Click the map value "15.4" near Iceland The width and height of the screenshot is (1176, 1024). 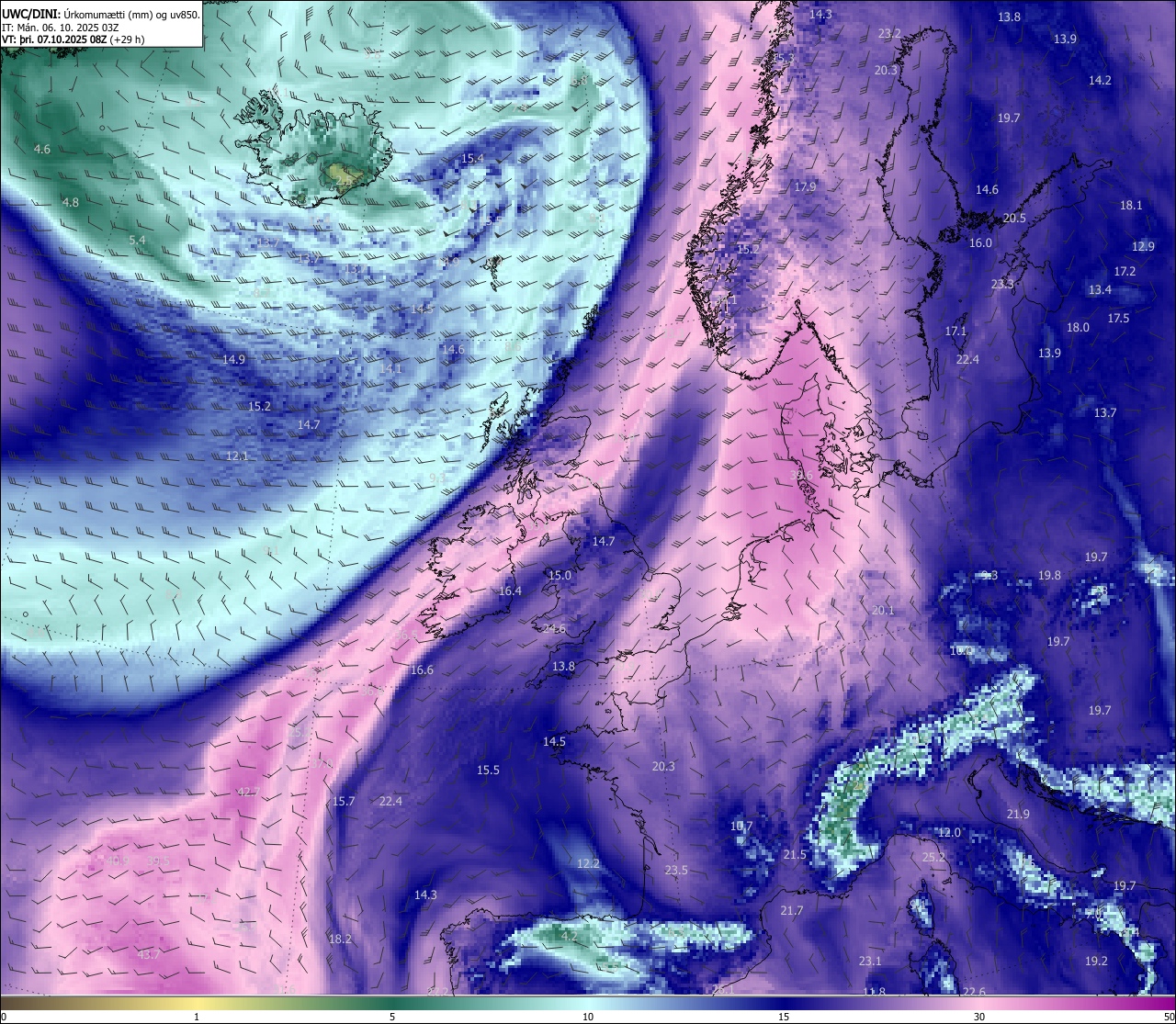point(472,159)
